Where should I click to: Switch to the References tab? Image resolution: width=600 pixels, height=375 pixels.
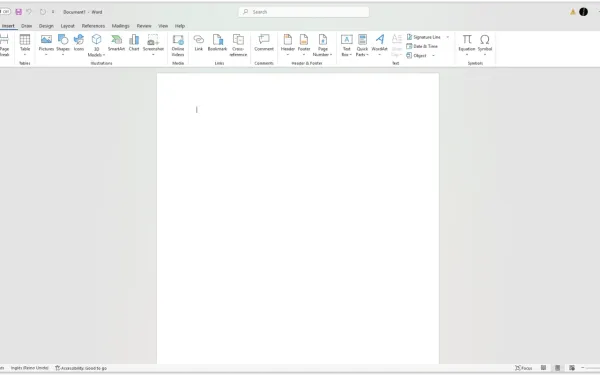(93, 26)
